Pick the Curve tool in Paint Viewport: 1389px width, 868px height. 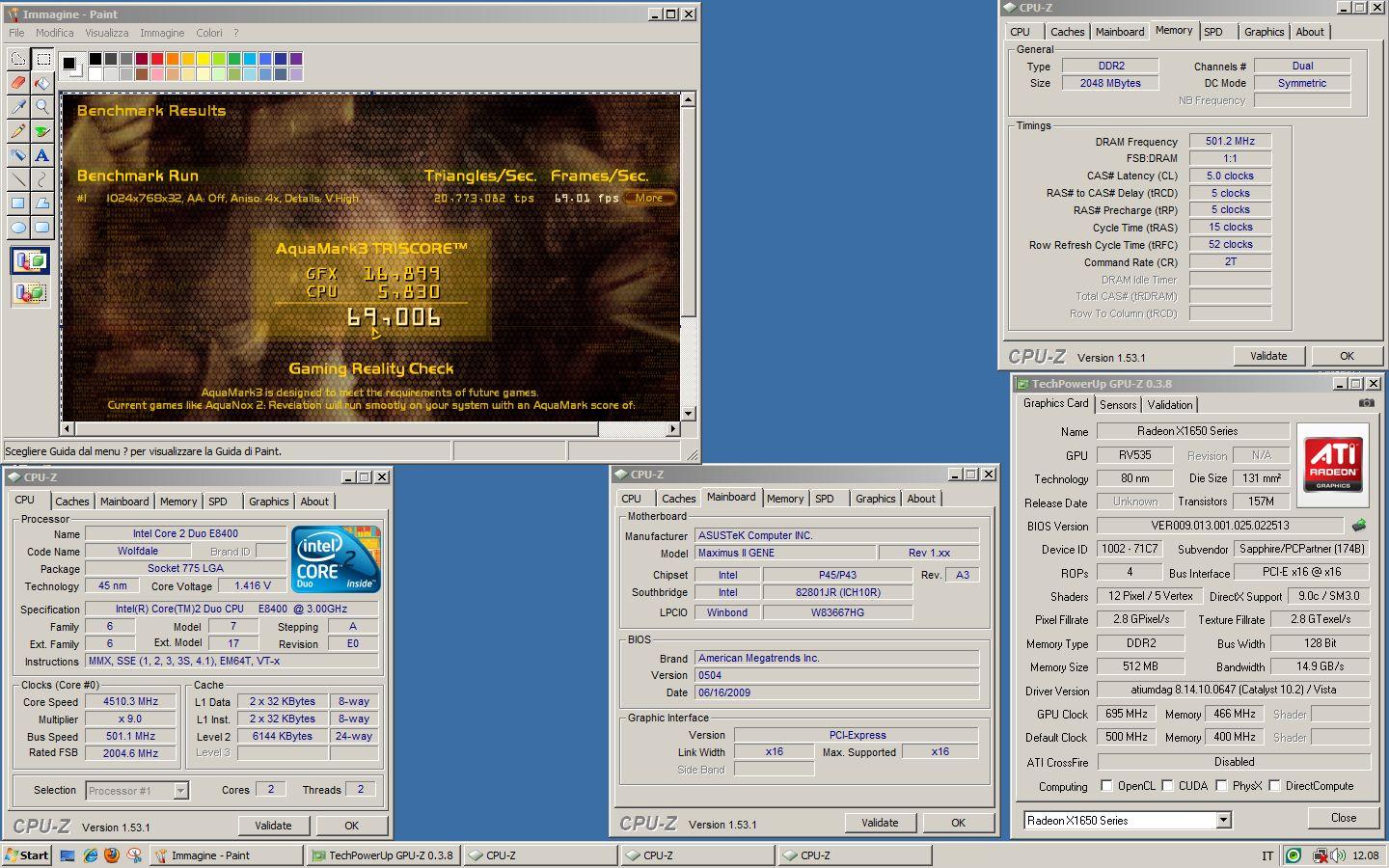pyautogui.click(x=42, y=179)
